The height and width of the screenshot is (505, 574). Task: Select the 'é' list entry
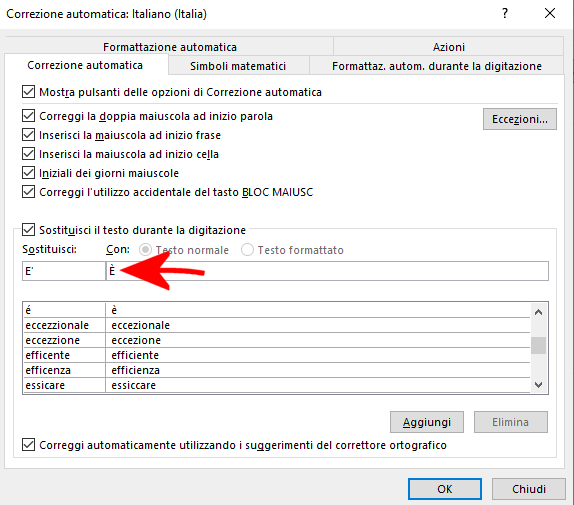click(x=64, y=310)
